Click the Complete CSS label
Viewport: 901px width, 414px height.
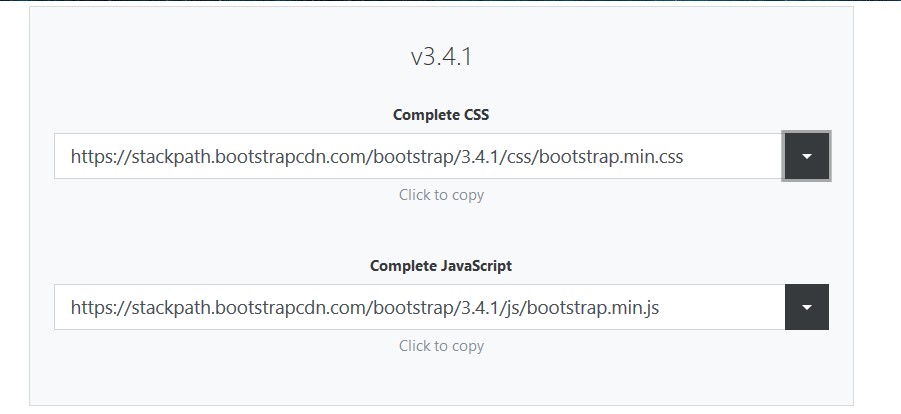pos(441,114)
